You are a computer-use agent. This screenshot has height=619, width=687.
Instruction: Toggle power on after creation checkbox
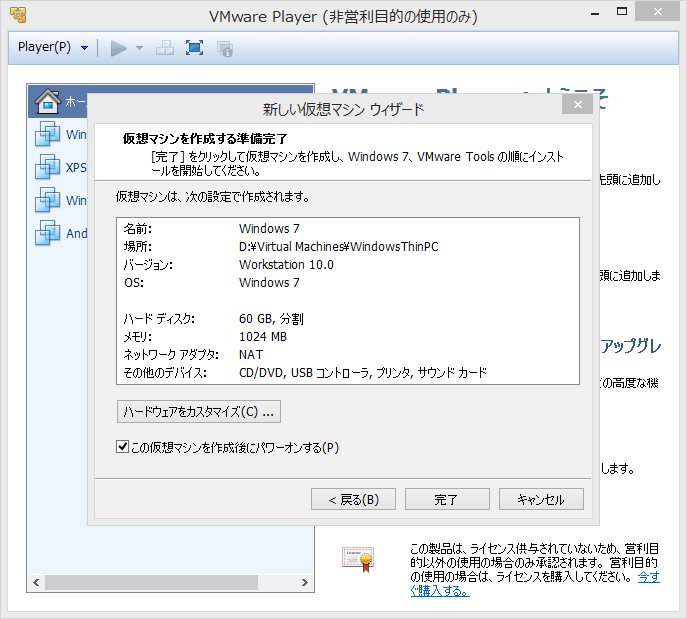(x=122, y=447)
